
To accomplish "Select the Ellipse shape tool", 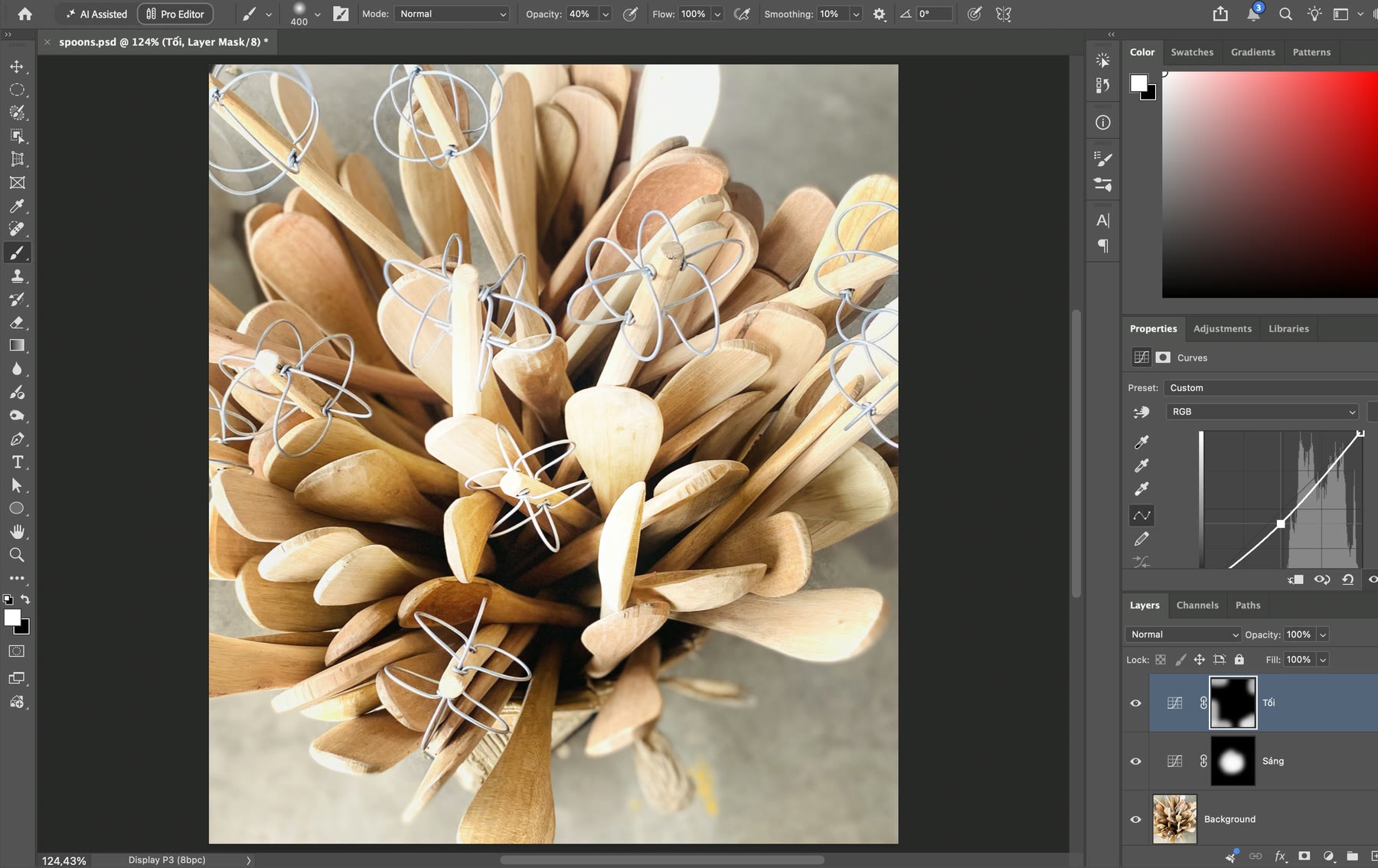I will point(17,508).
